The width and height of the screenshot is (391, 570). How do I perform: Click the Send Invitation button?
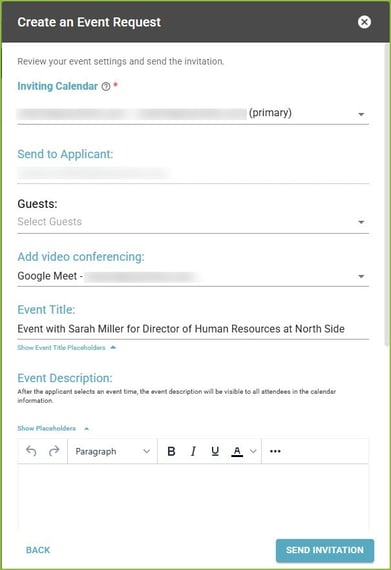click(325, 550)
